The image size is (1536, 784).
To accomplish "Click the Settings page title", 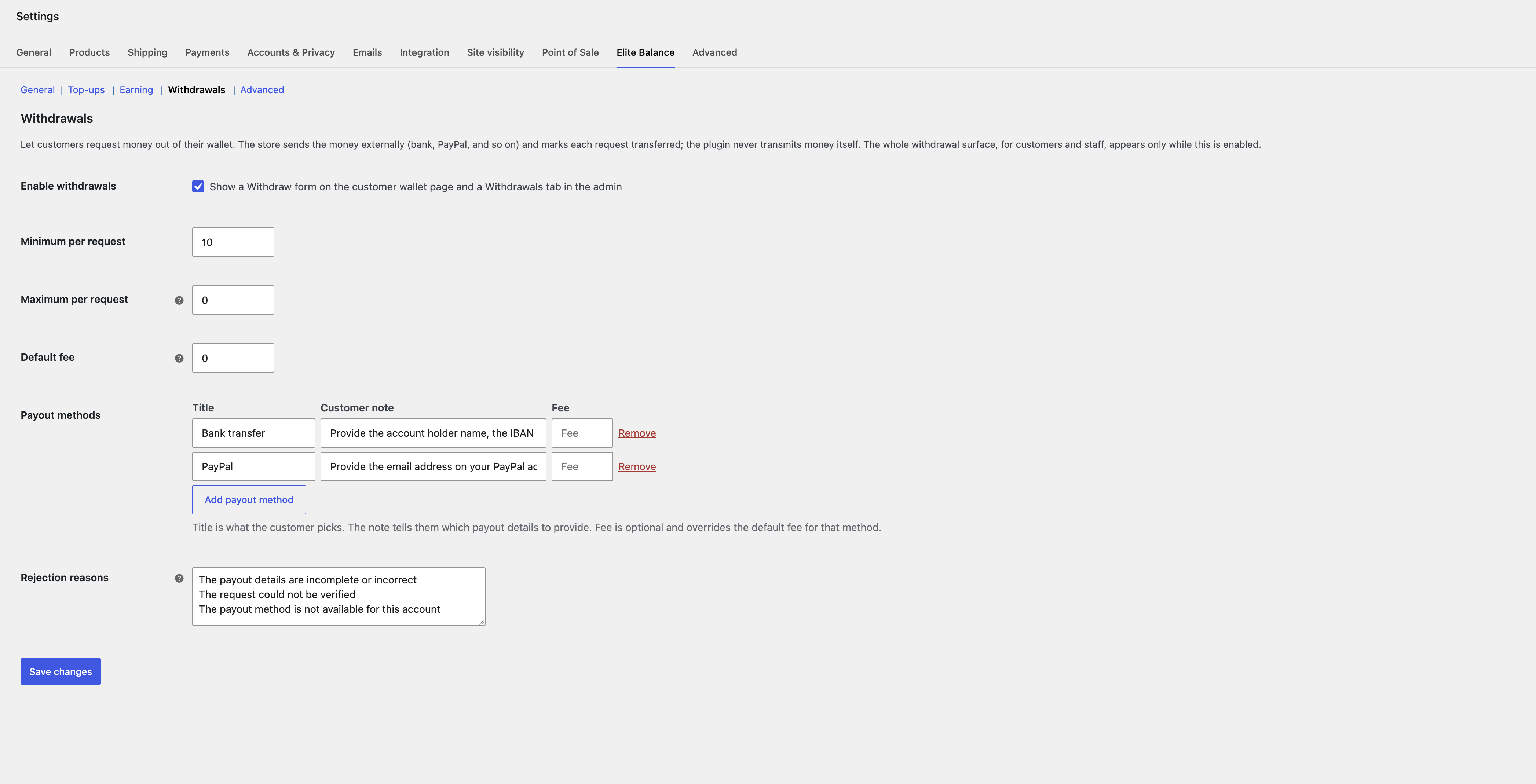I will [x=37, y=16].
